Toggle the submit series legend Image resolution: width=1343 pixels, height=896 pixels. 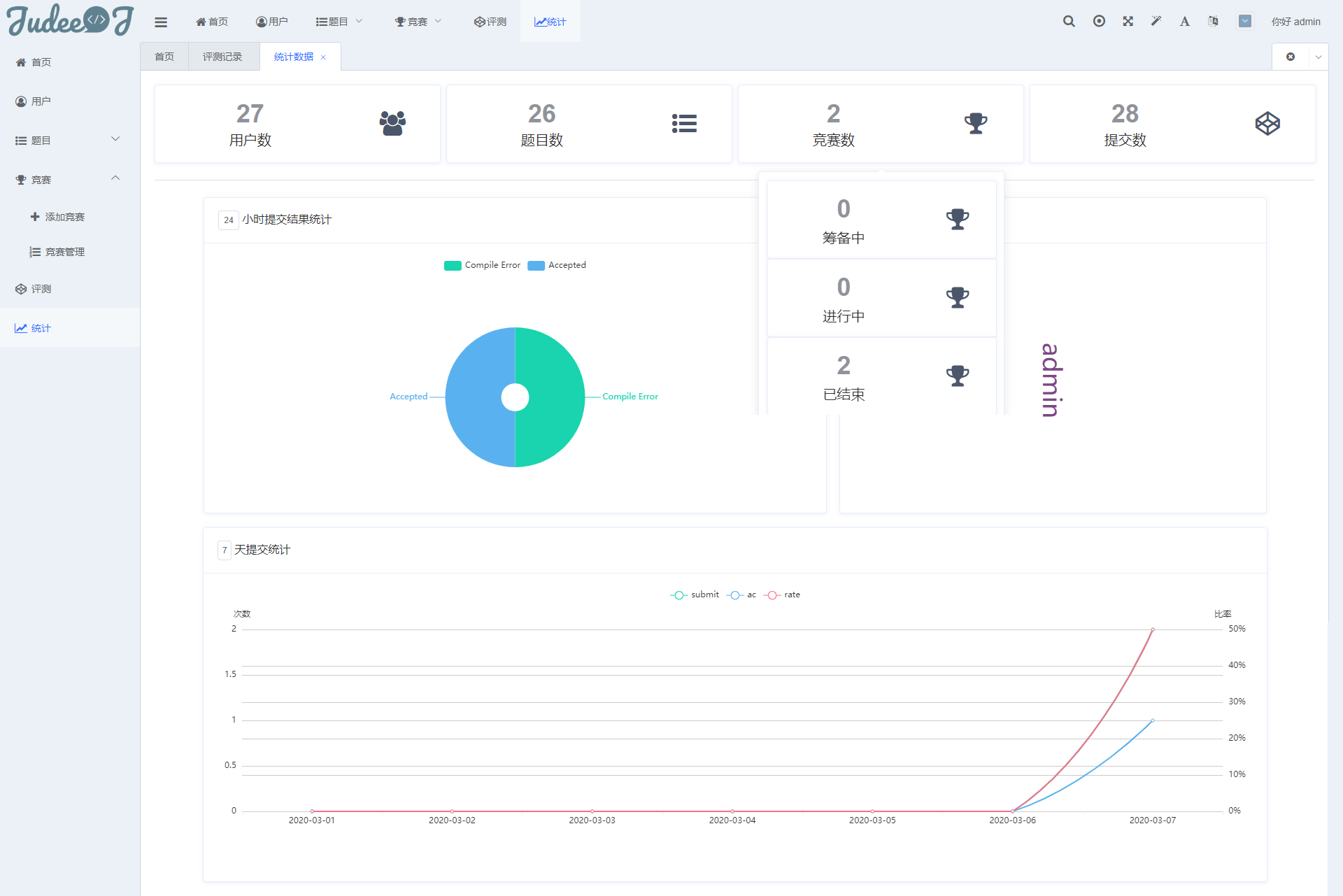point(695,595)
